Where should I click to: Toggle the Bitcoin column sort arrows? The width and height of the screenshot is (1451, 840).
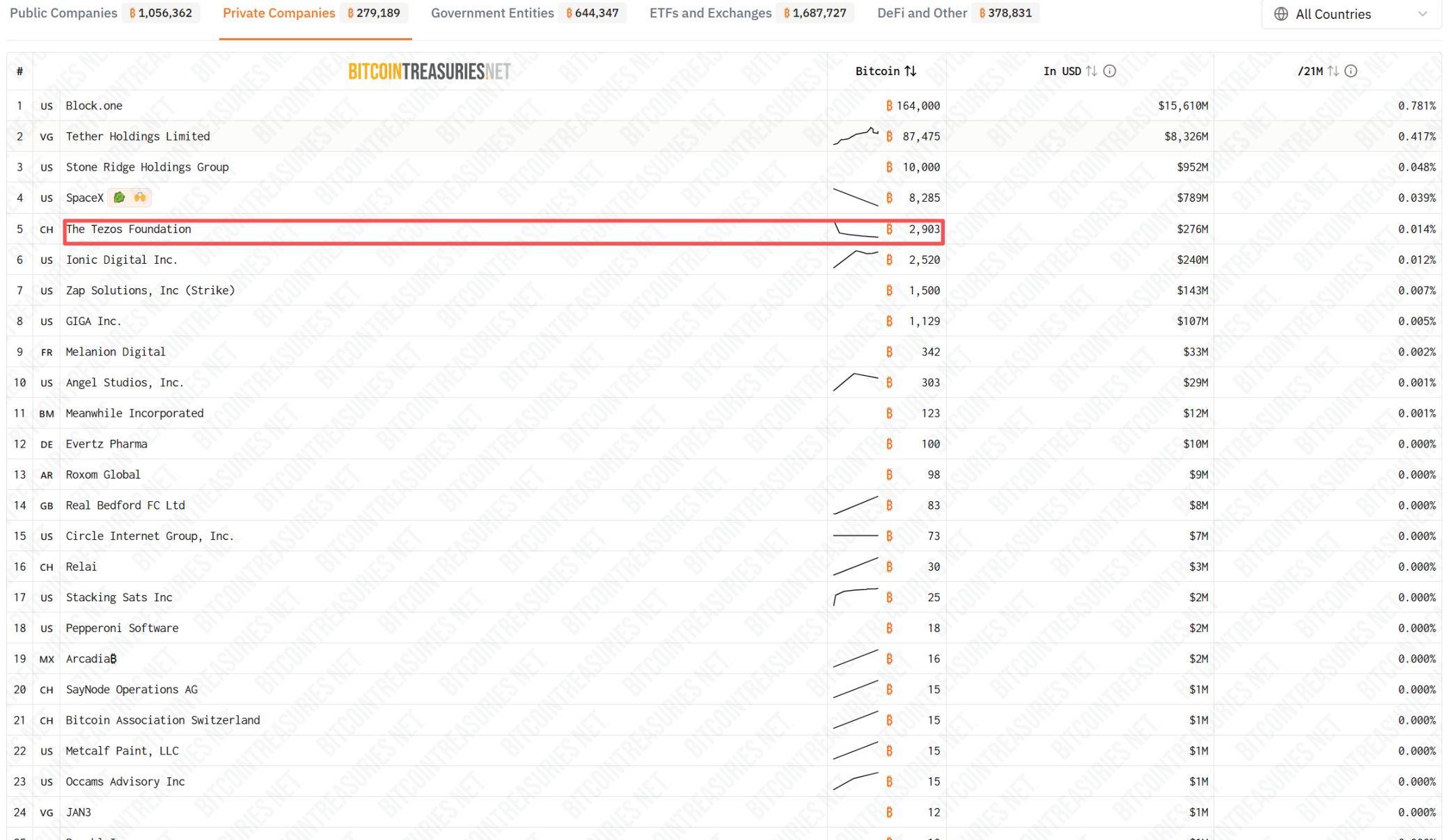click(911, 70)
